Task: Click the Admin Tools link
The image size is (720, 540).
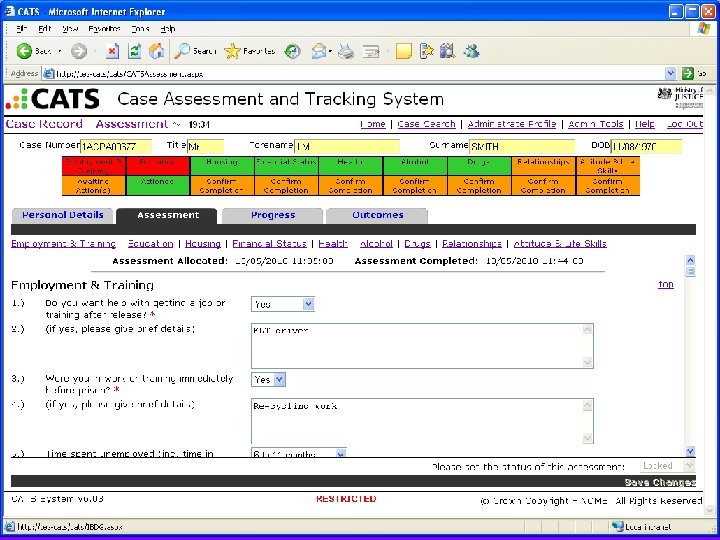Action: [x=596, y=124]
